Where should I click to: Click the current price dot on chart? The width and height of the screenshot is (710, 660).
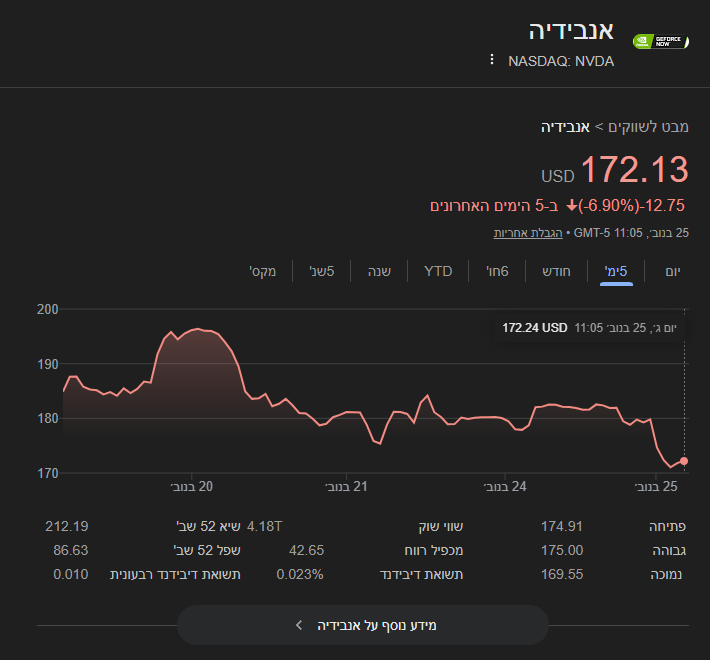click(684, 461)
